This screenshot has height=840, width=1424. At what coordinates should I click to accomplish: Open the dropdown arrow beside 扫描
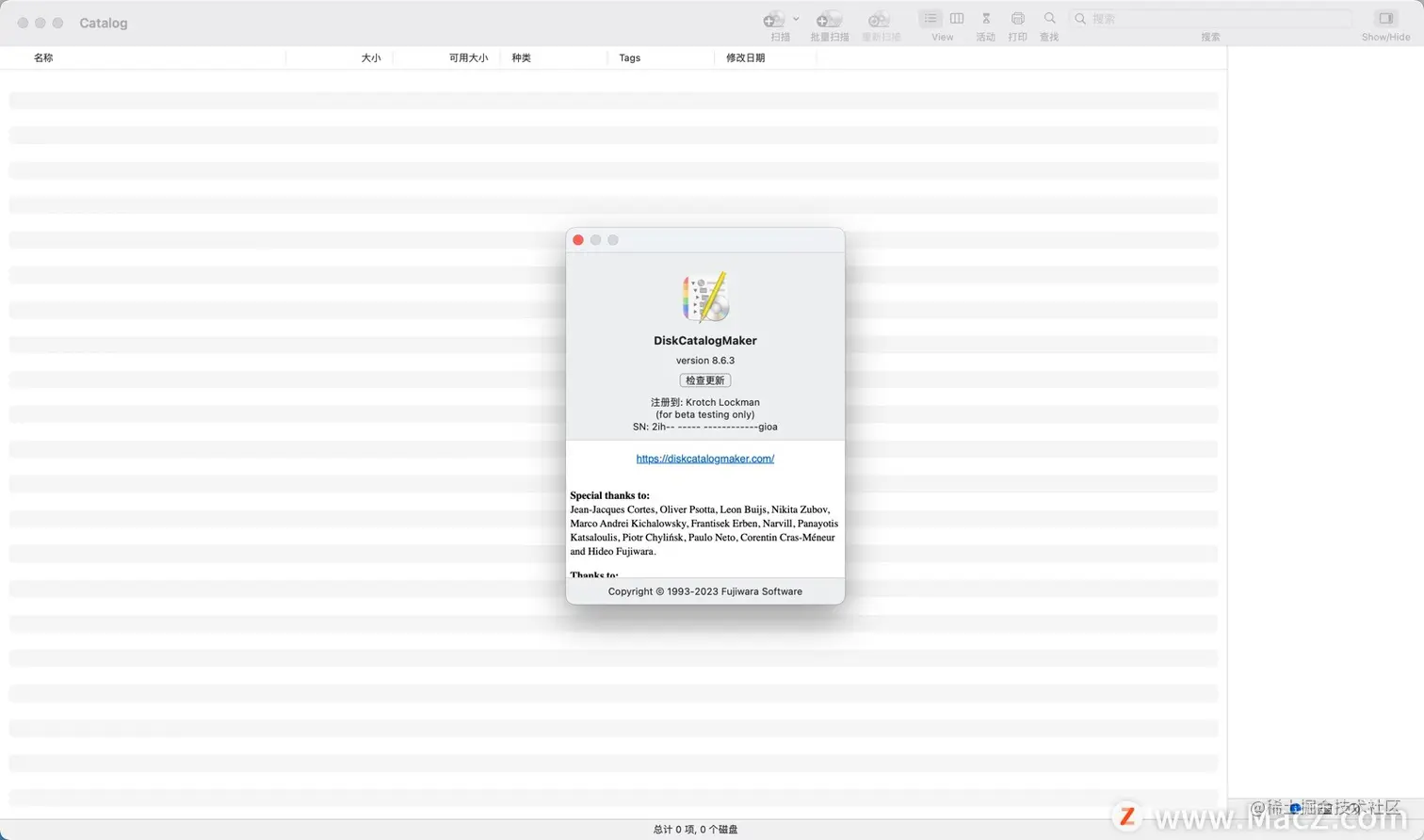(796, 19)
